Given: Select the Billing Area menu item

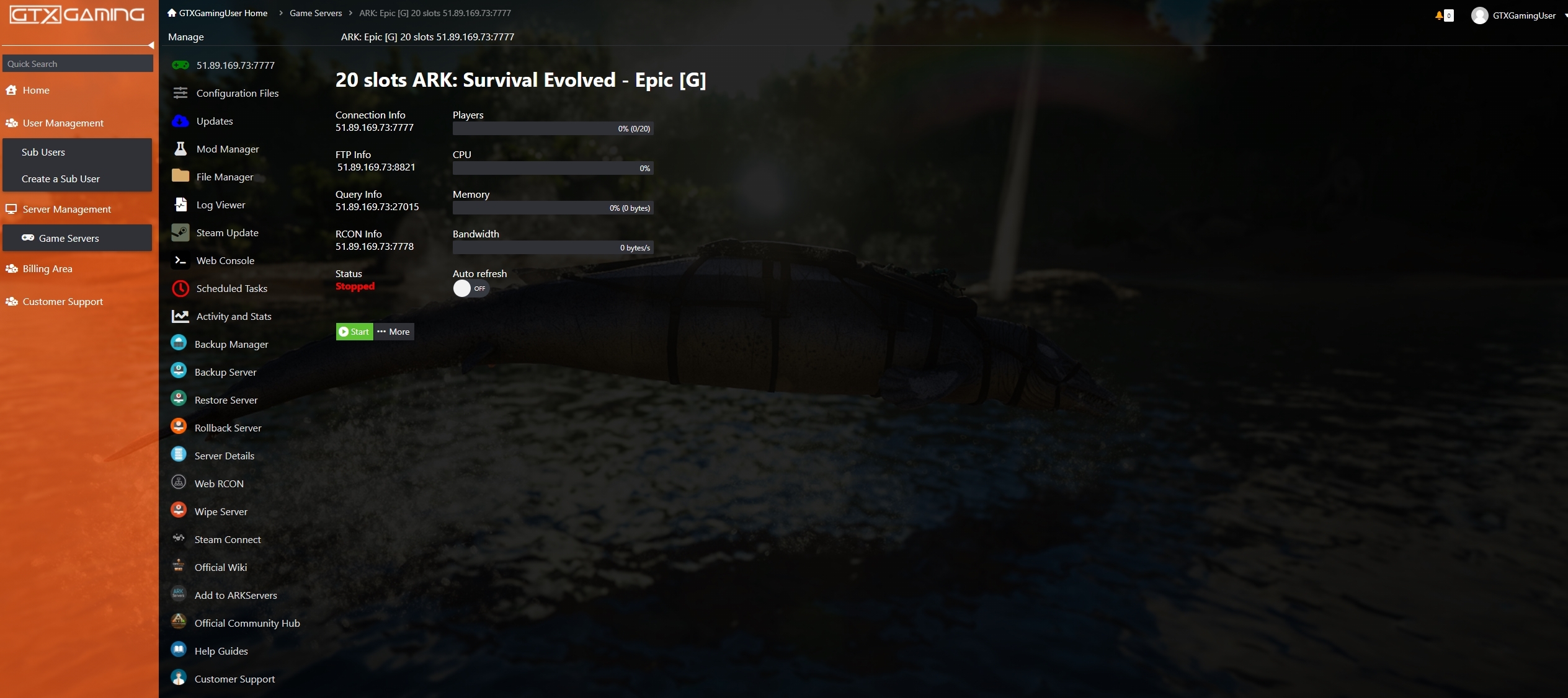Looking at the screenshot, I should tap(47, 268).
